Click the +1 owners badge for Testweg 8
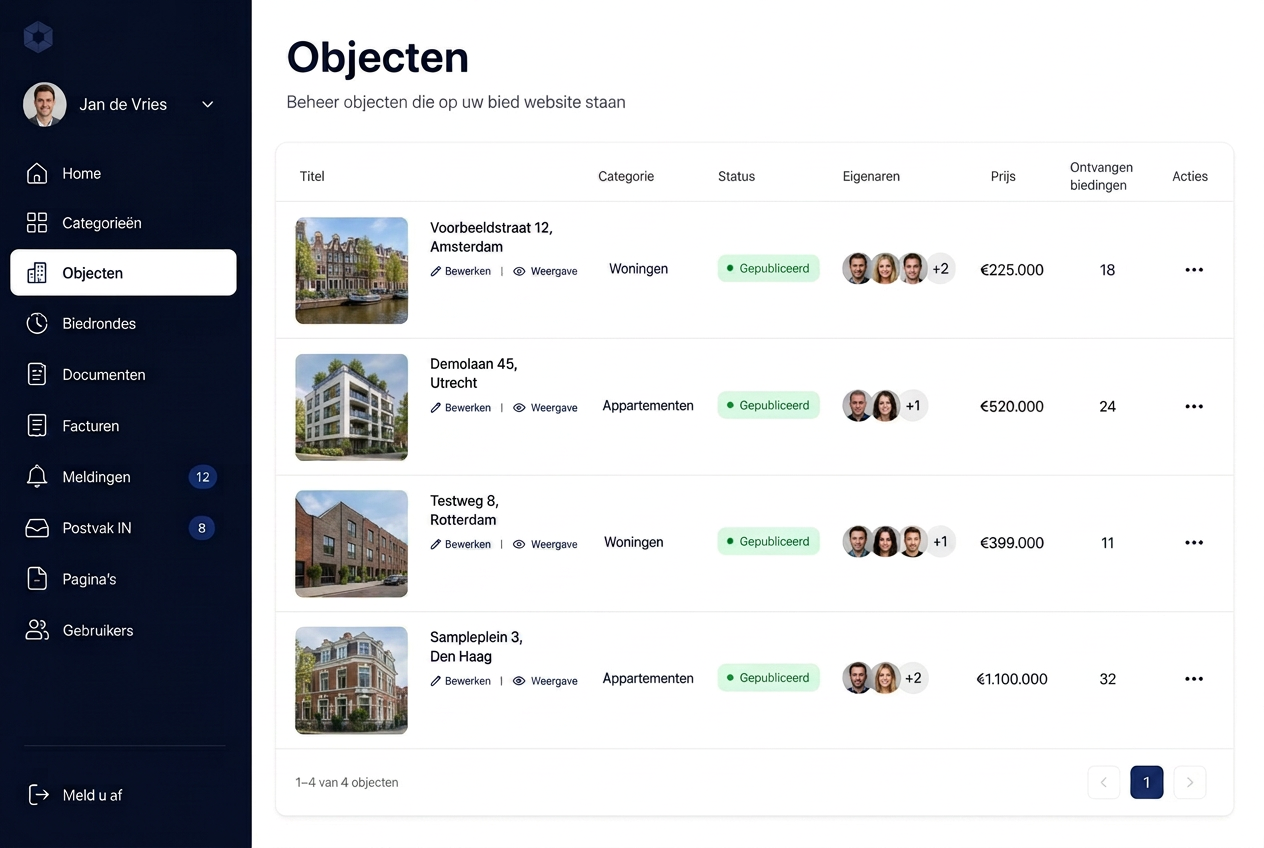The width and height of the screenshot is (1264, 848). click(x=940, y=542)
